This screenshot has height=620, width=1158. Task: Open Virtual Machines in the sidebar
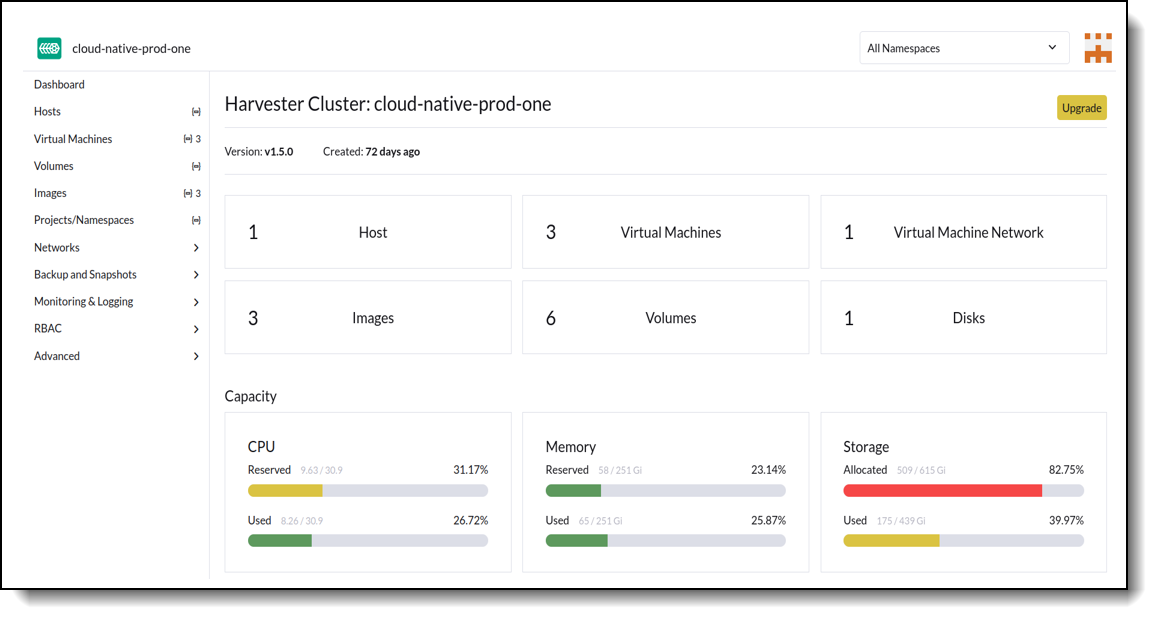pos(73,139)
